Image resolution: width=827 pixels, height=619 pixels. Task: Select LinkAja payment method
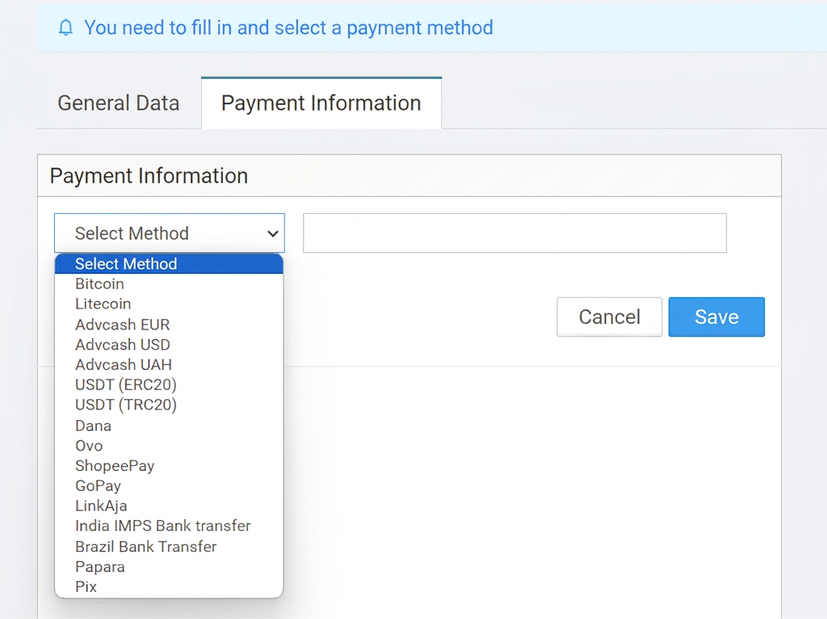pyautogui.click(x=169, y=506)
